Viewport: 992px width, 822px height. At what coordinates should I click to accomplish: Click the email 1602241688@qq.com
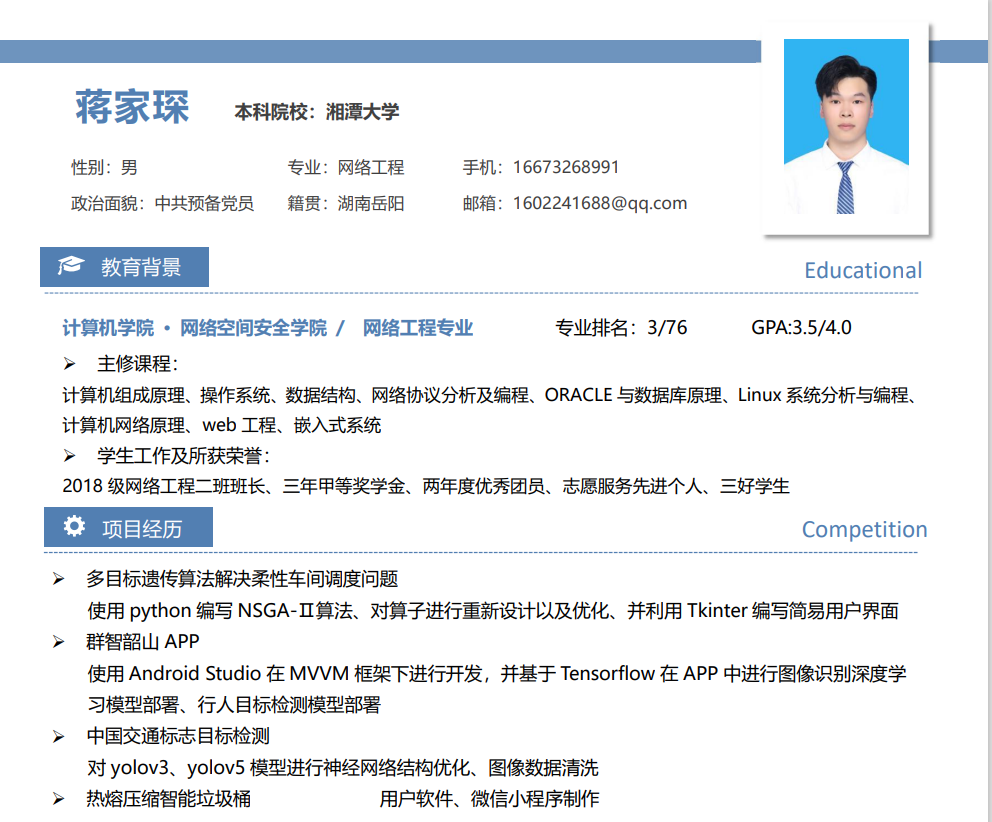click(600, 203)
